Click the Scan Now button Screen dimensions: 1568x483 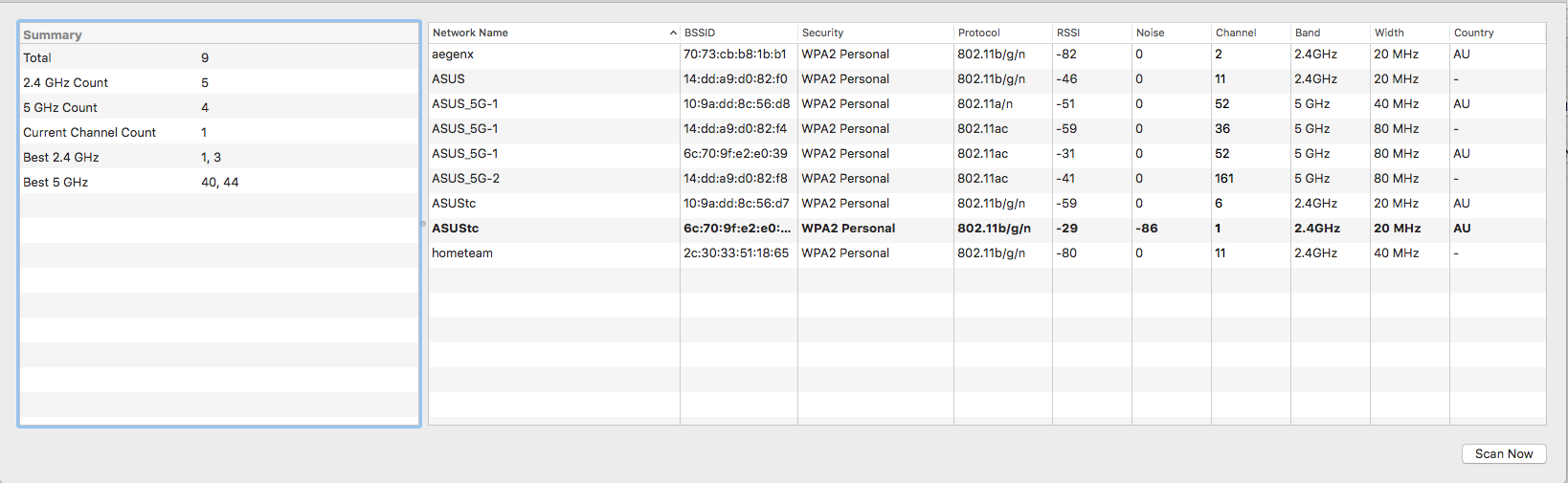pyautogui.click(x=1503, y=454)
